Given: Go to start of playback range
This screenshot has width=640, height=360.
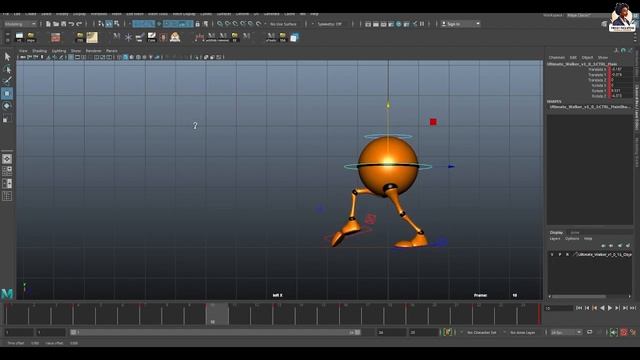Looking at the screenshot, I should 579,308.
